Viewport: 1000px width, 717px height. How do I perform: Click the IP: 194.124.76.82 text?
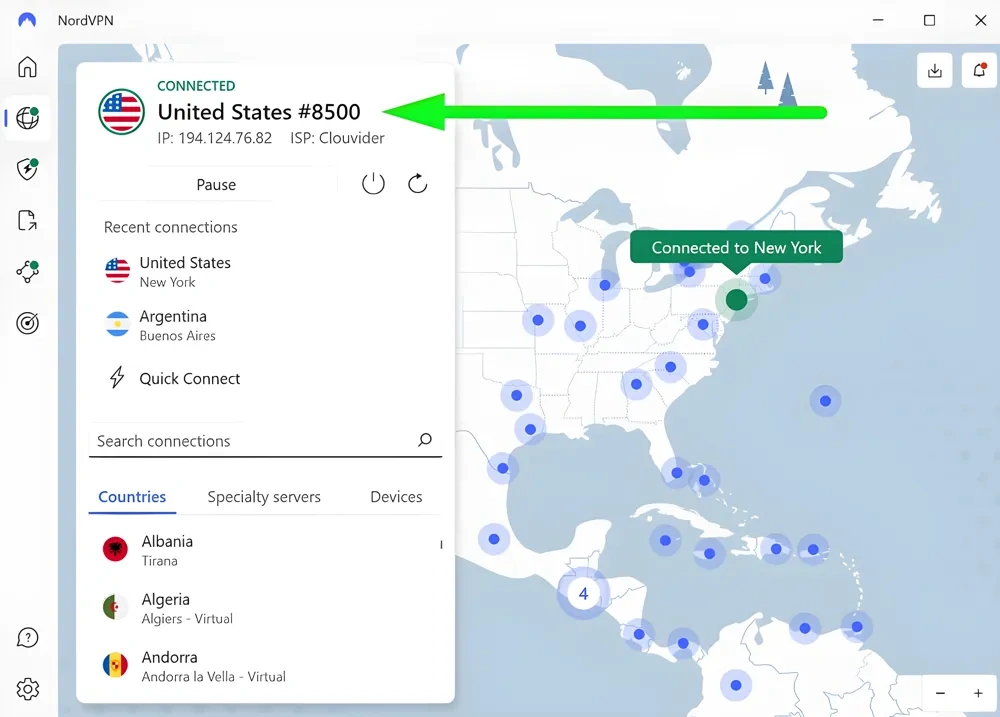tap(214, 138)
